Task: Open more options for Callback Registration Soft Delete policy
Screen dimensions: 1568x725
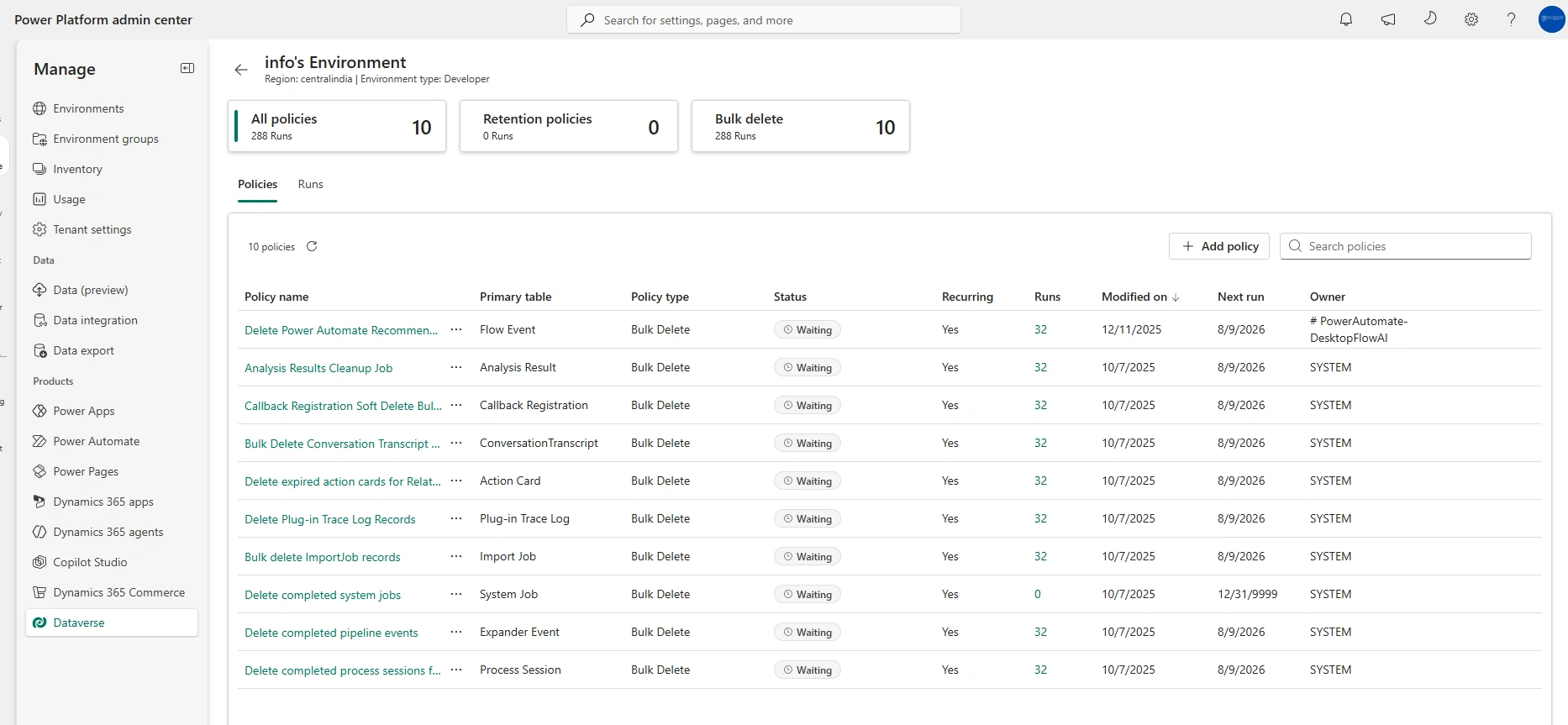Action: (x=456, y=405)
